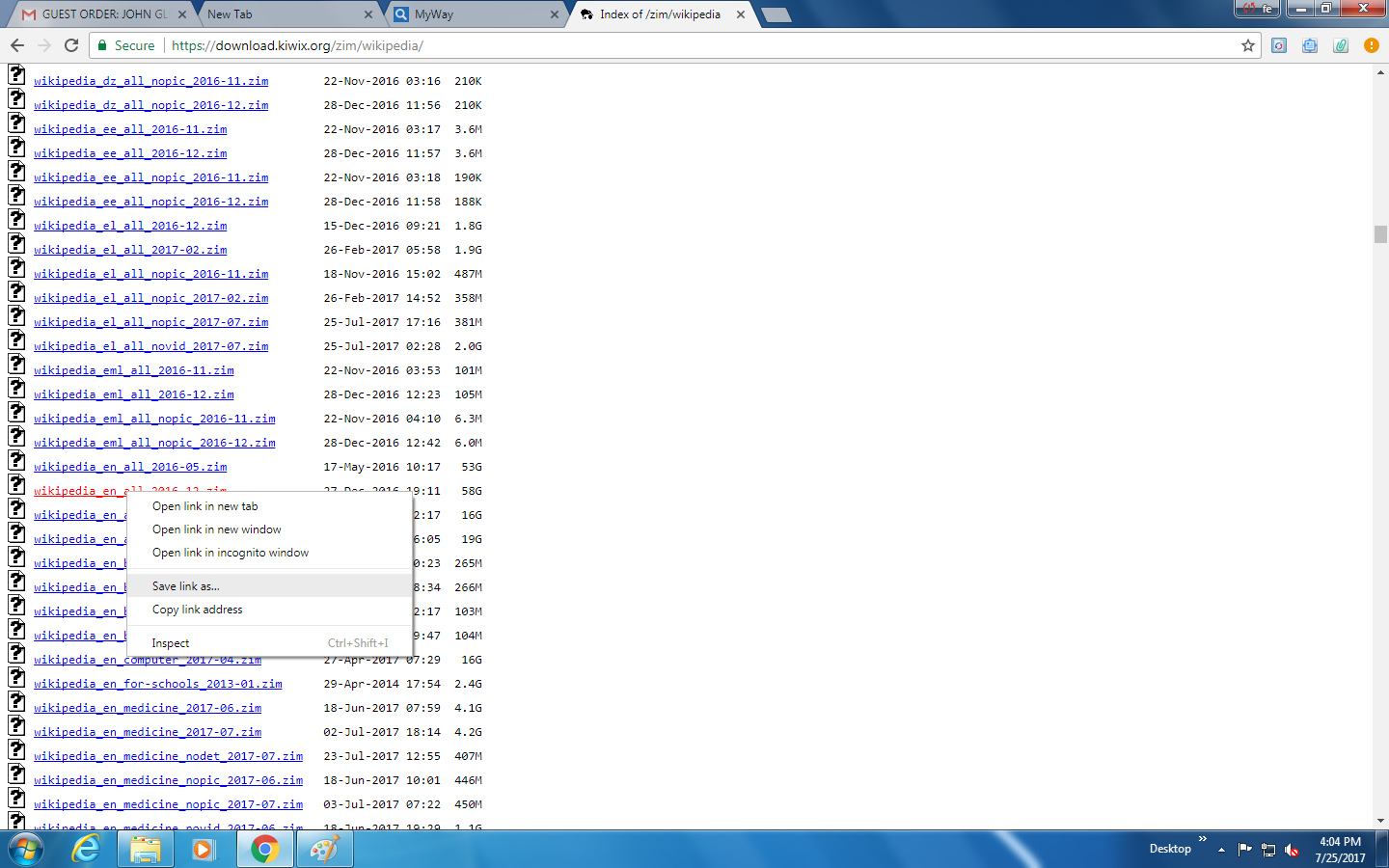Close the GUEST ORDER Gmail tab
Screen dimensions: 1389x868
[182, 14]
